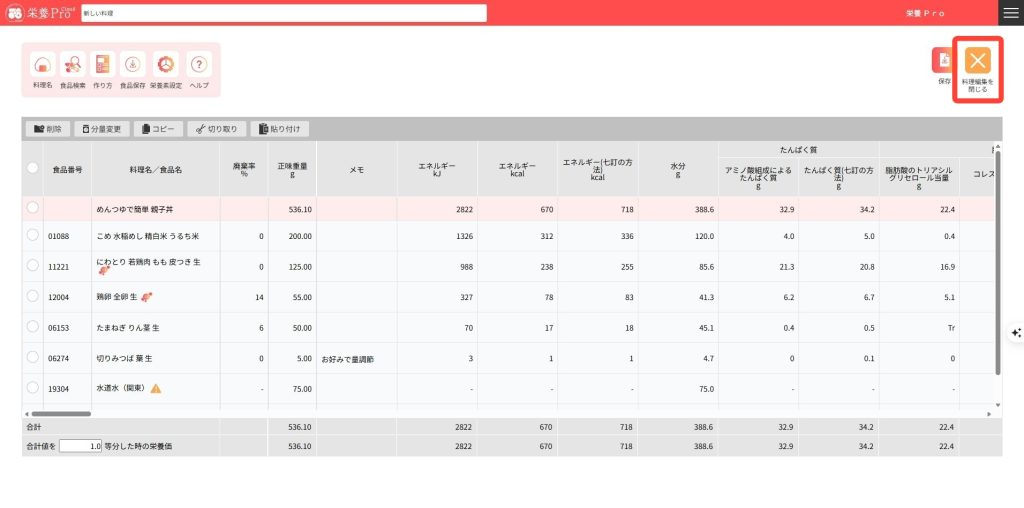Screen dimensions: 1024x508
Task: Click the 1326 kJ cell for こめ
Action: tap(437, 236)
